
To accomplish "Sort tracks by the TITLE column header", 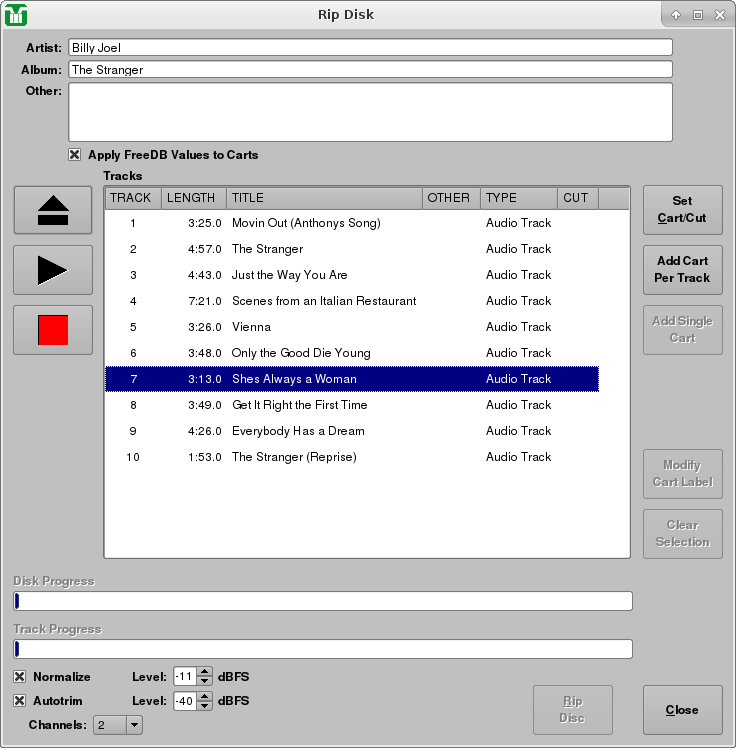I will (323, 198).
